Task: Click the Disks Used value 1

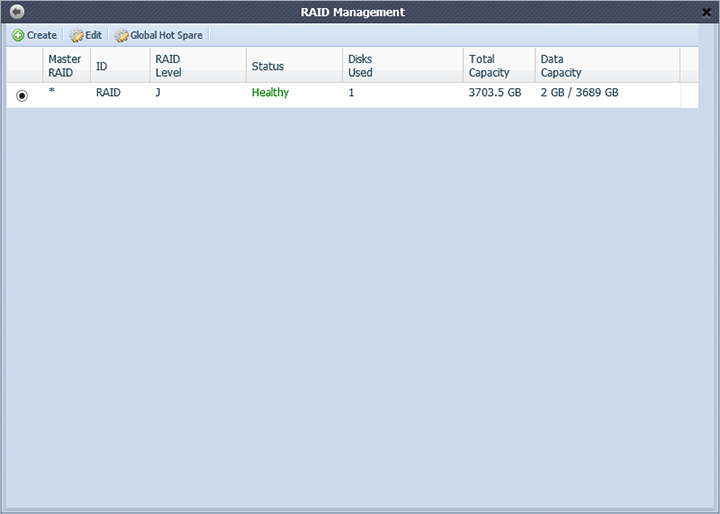Action: click(351, 93)
